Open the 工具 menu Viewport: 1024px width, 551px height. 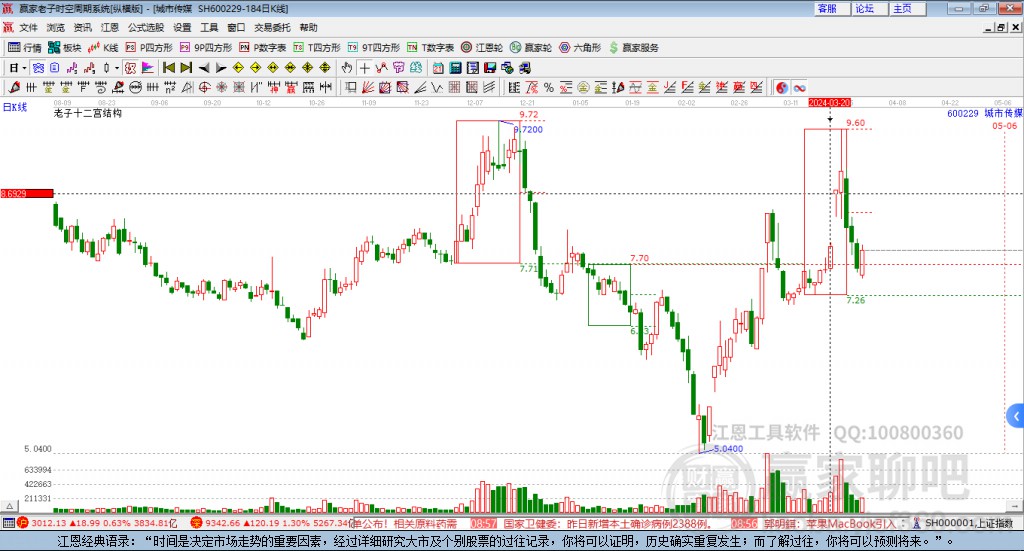tap(209, 27)
